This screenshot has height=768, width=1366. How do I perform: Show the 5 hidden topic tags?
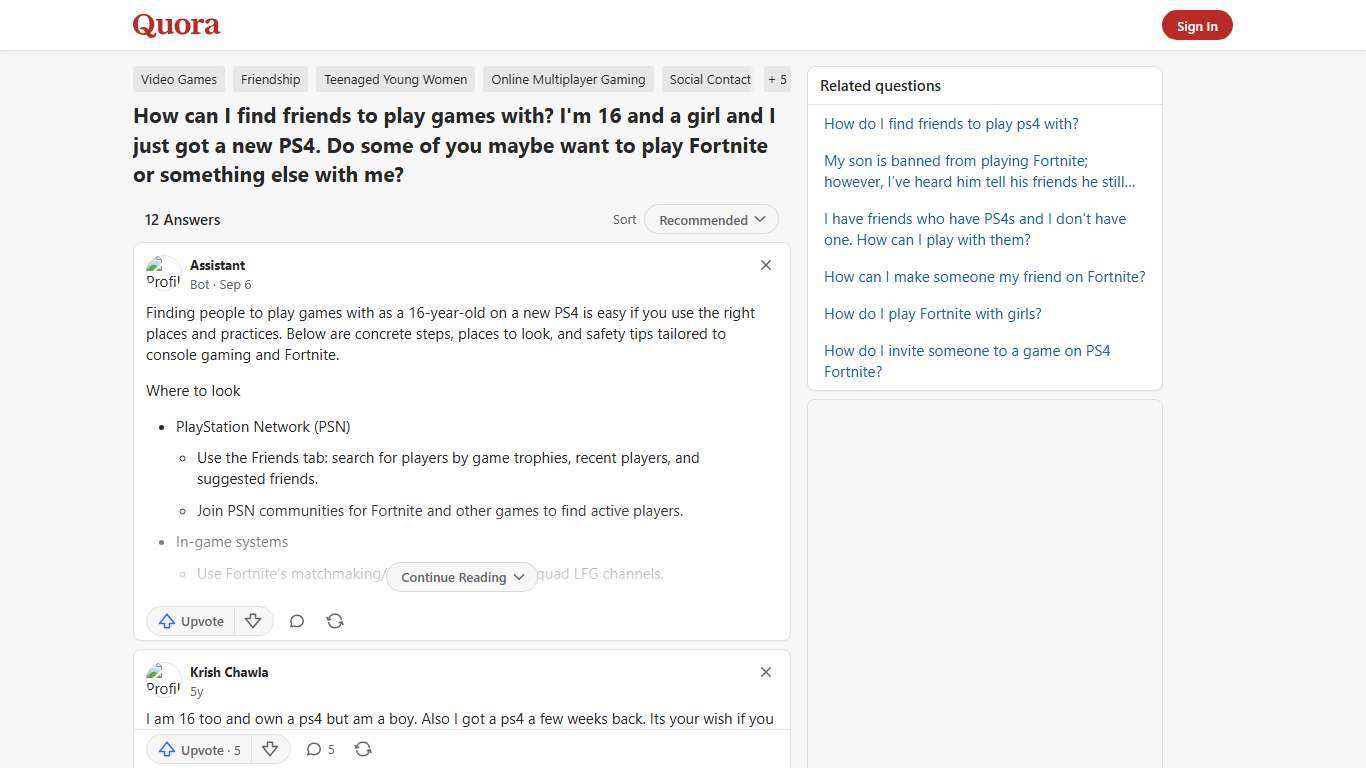tap(777, 79)
